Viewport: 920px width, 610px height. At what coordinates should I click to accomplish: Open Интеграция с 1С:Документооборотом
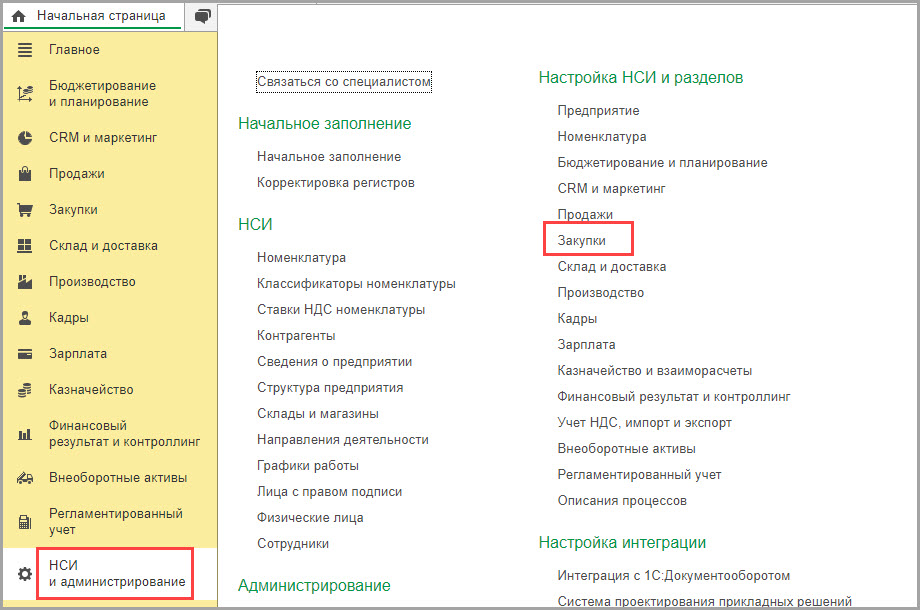(x=674, y=576)
